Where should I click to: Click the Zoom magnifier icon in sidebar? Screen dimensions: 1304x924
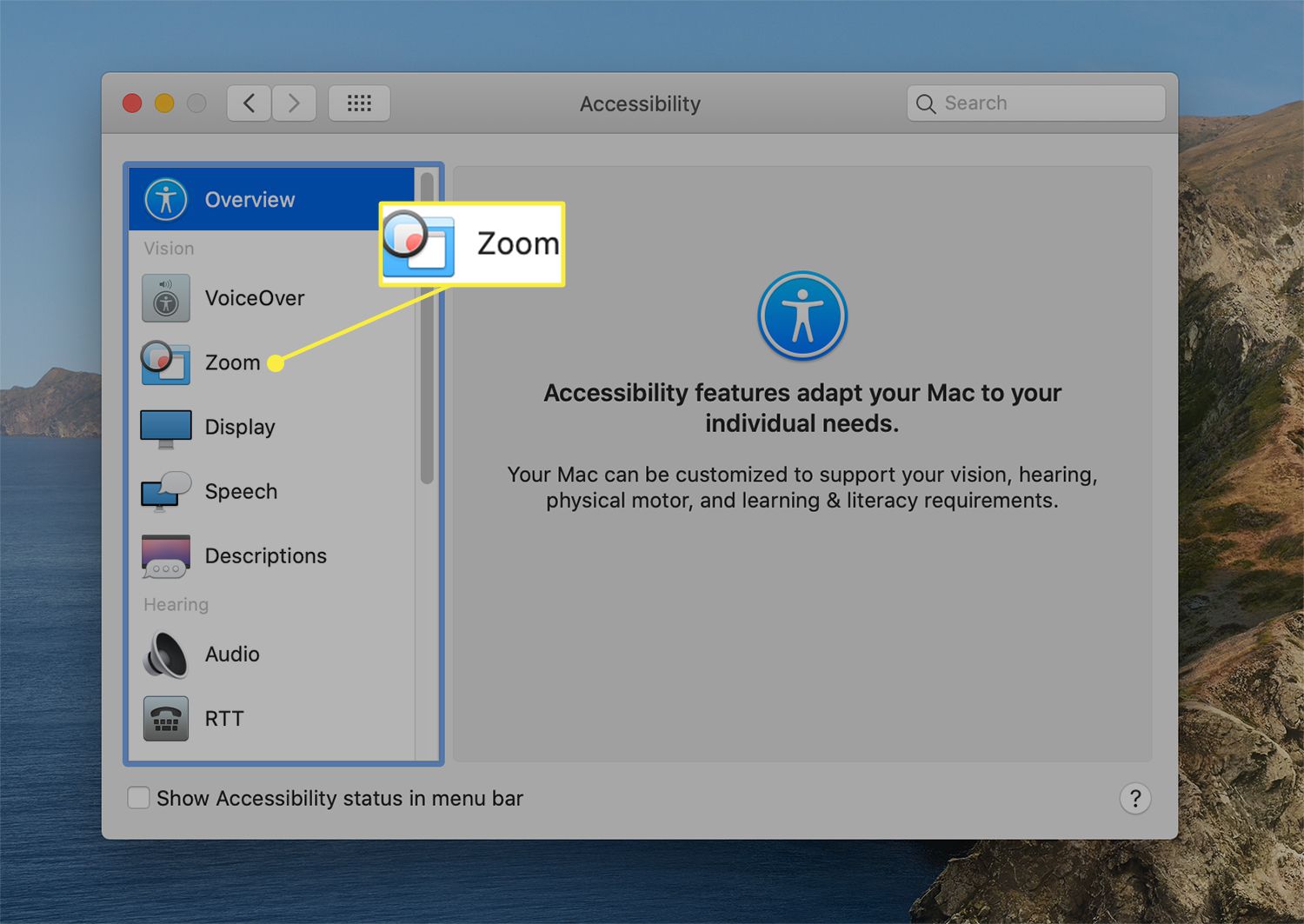tap(165, 362)
